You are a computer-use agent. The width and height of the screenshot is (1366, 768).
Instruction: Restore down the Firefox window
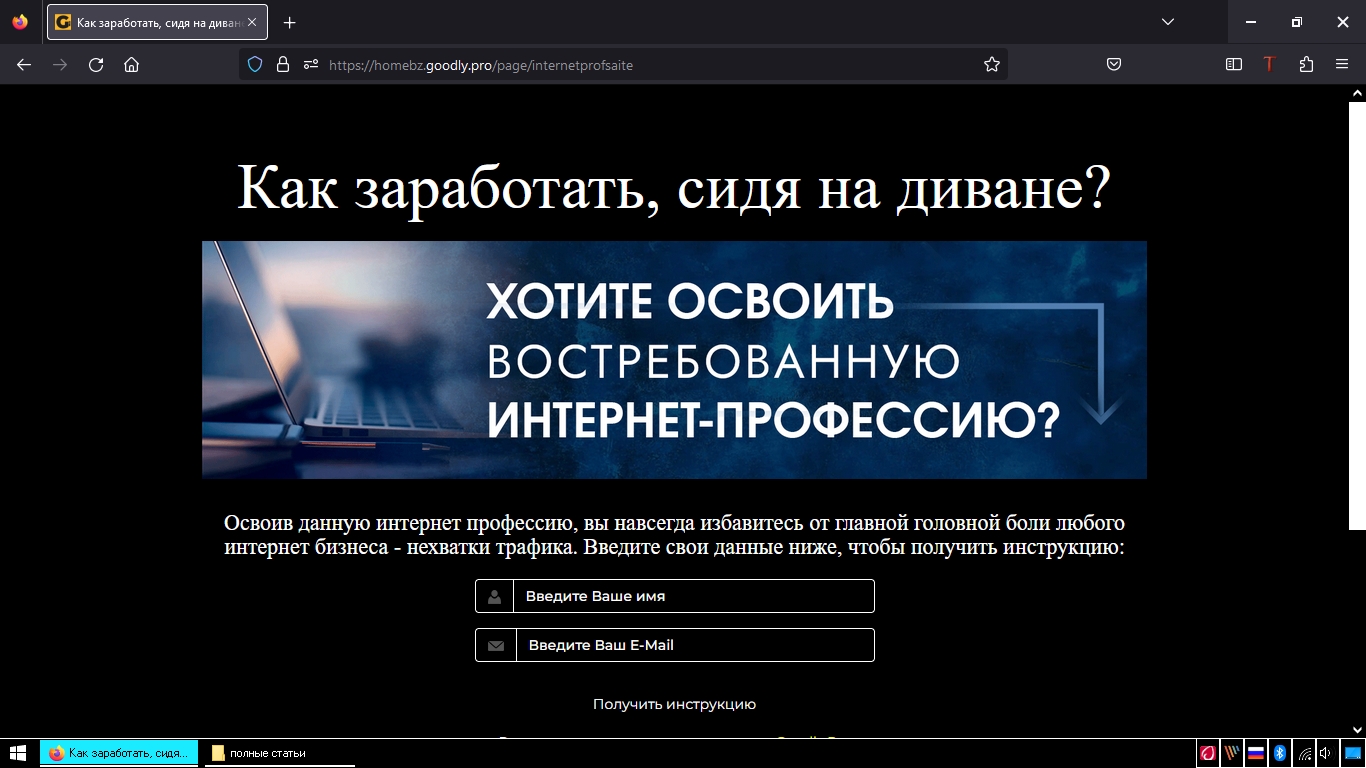point(1296,22)
